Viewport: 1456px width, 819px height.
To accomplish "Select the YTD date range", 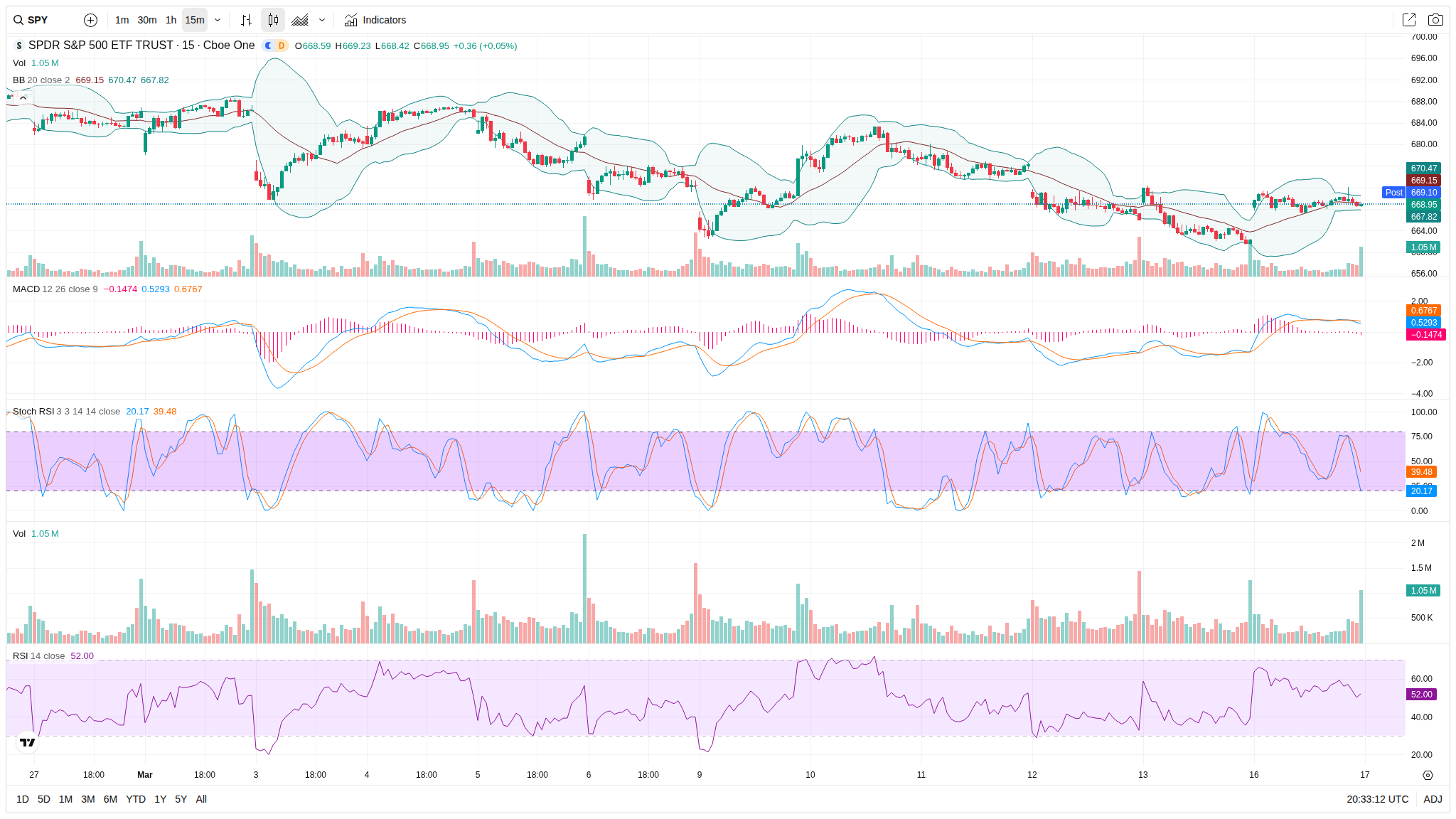I will [136, 799].
